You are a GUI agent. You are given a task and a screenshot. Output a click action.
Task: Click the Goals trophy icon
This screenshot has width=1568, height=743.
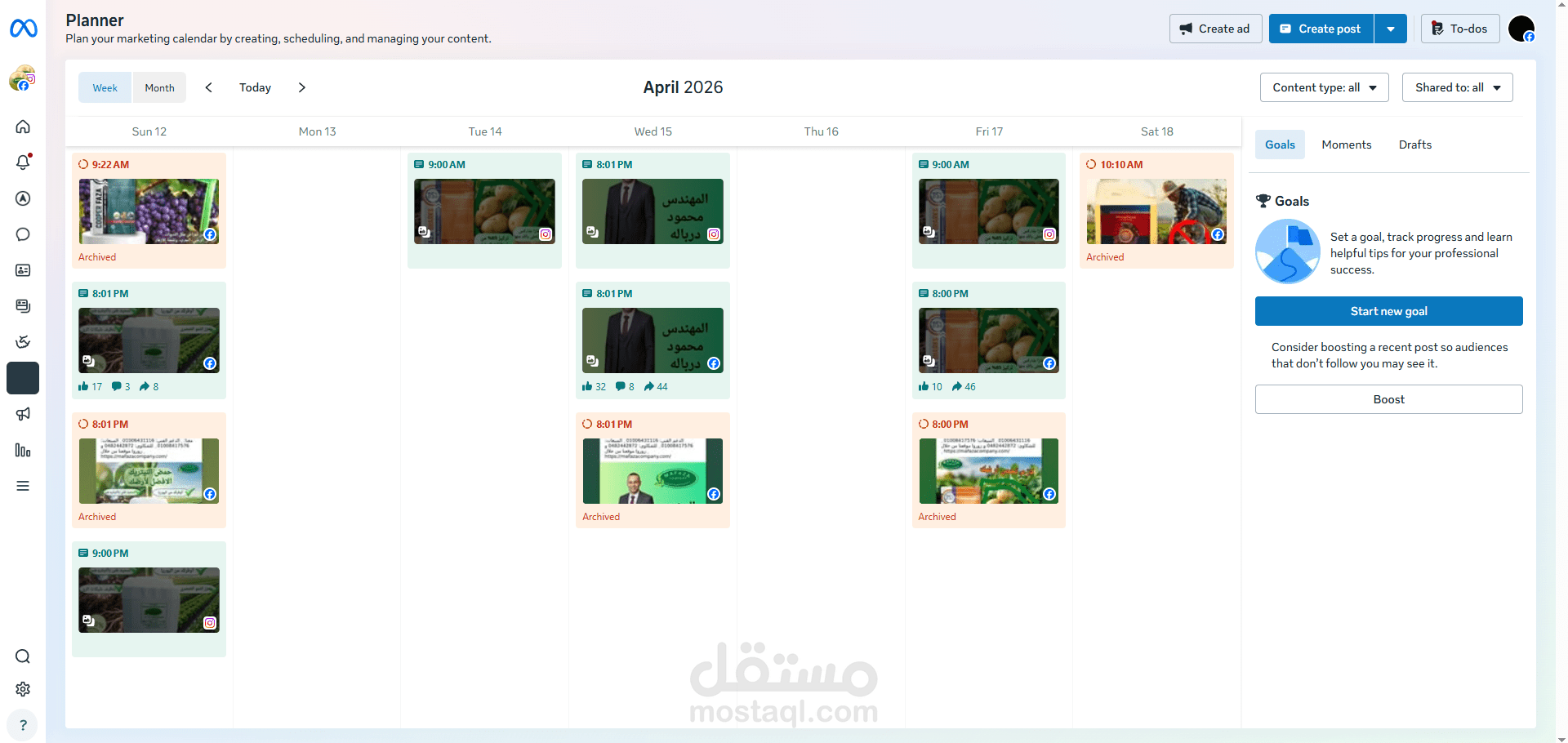[1263, 201]
